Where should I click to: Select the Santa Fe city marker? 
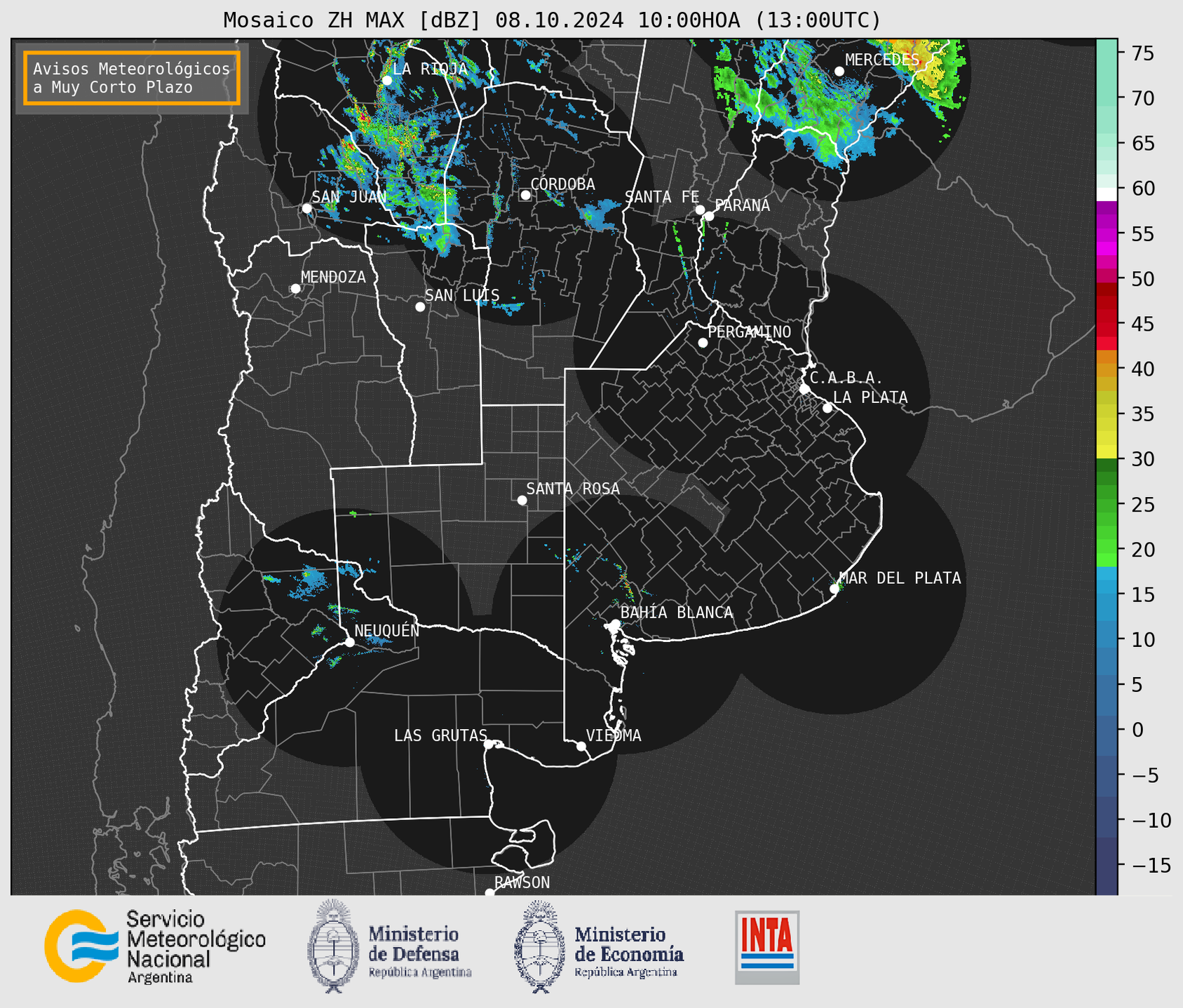[700, 210]
